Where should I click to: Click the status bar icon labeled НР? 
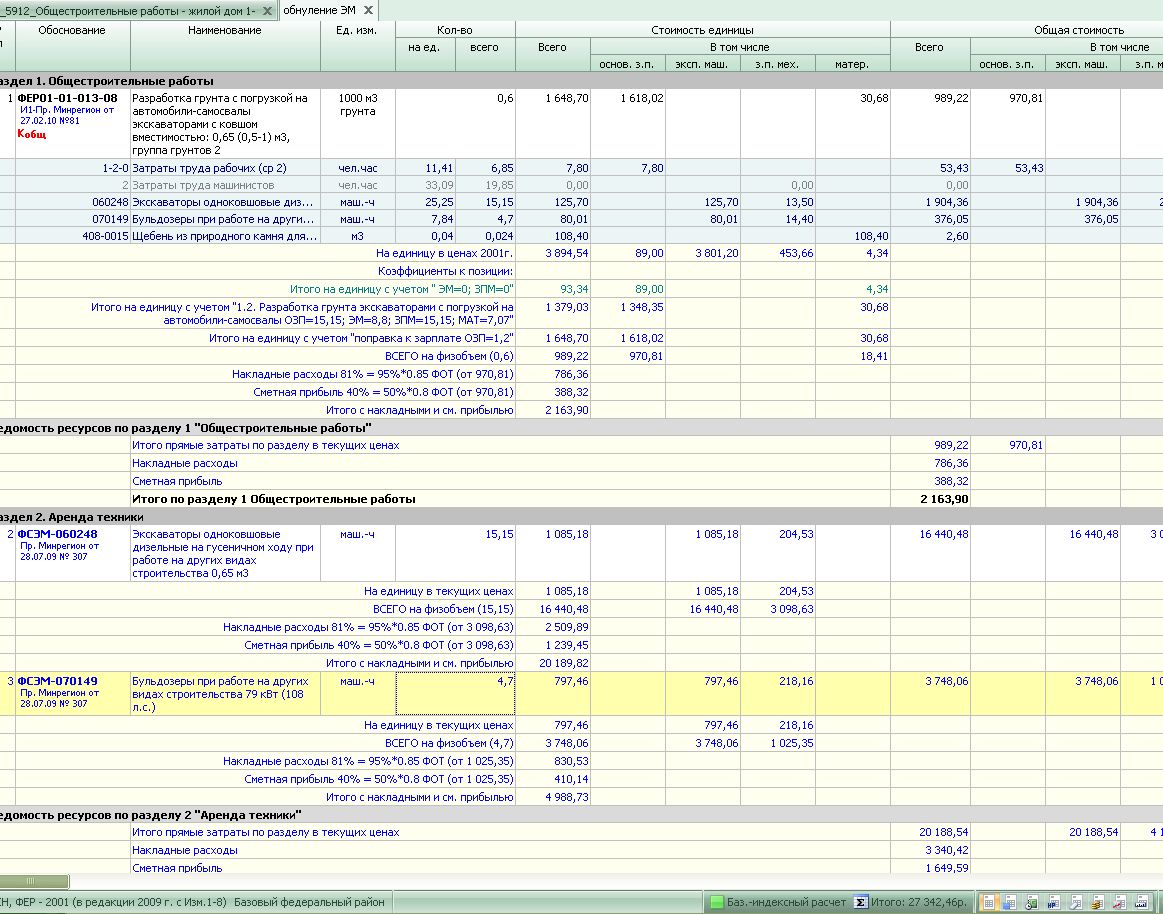pyautogui.click(x=1053, y=903)
